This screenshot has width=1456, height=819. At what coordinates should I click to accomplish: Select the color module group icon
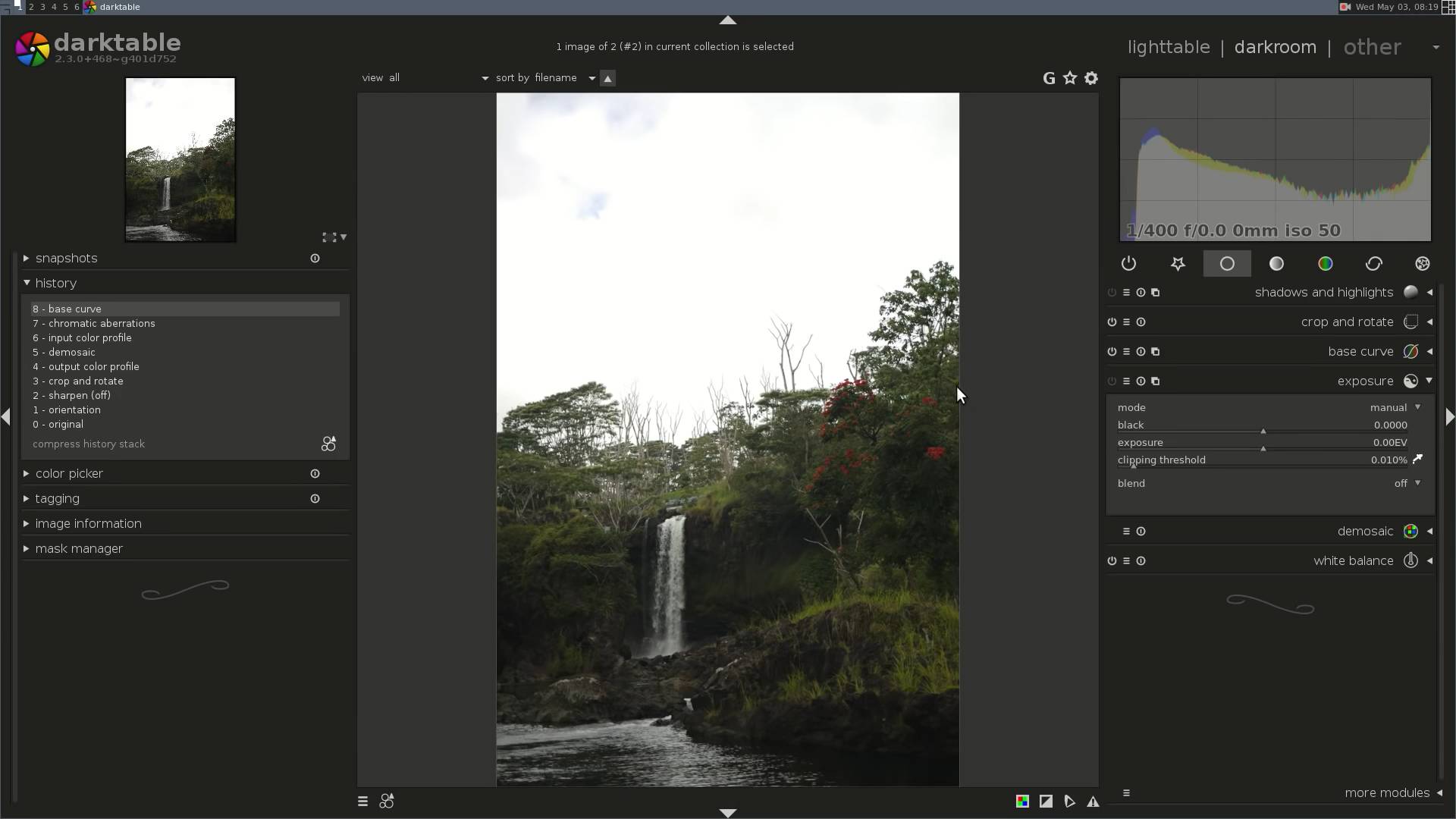coord(1325,264)
